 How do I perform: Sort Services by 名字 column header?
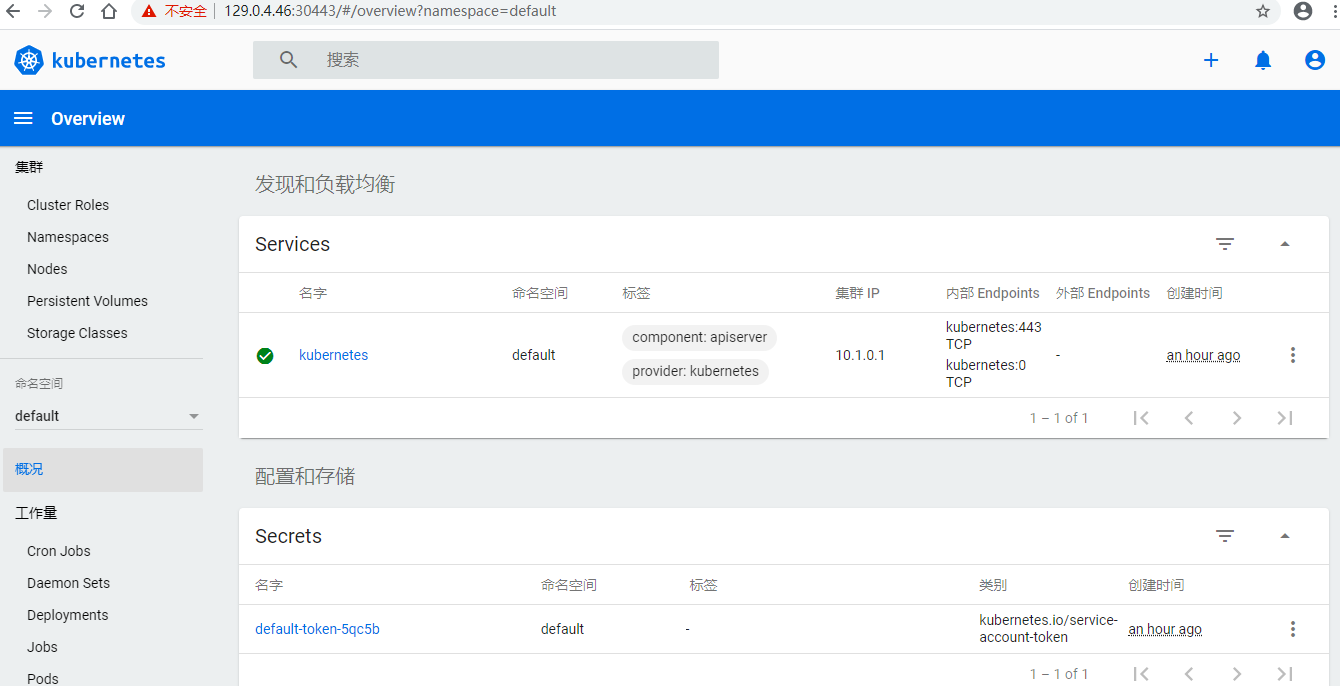coord(313,293)
